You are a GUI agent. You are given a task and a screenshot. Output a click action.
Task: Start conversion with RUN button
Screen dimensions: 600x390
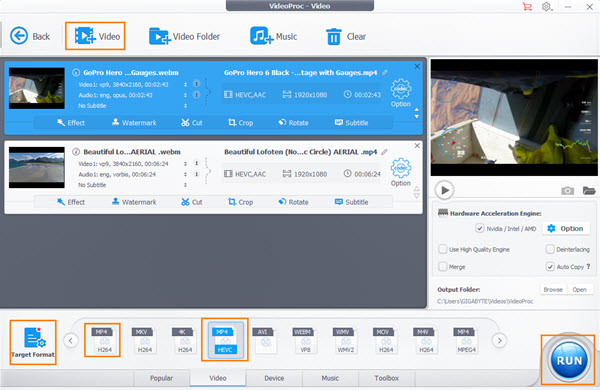click(569, 360)
